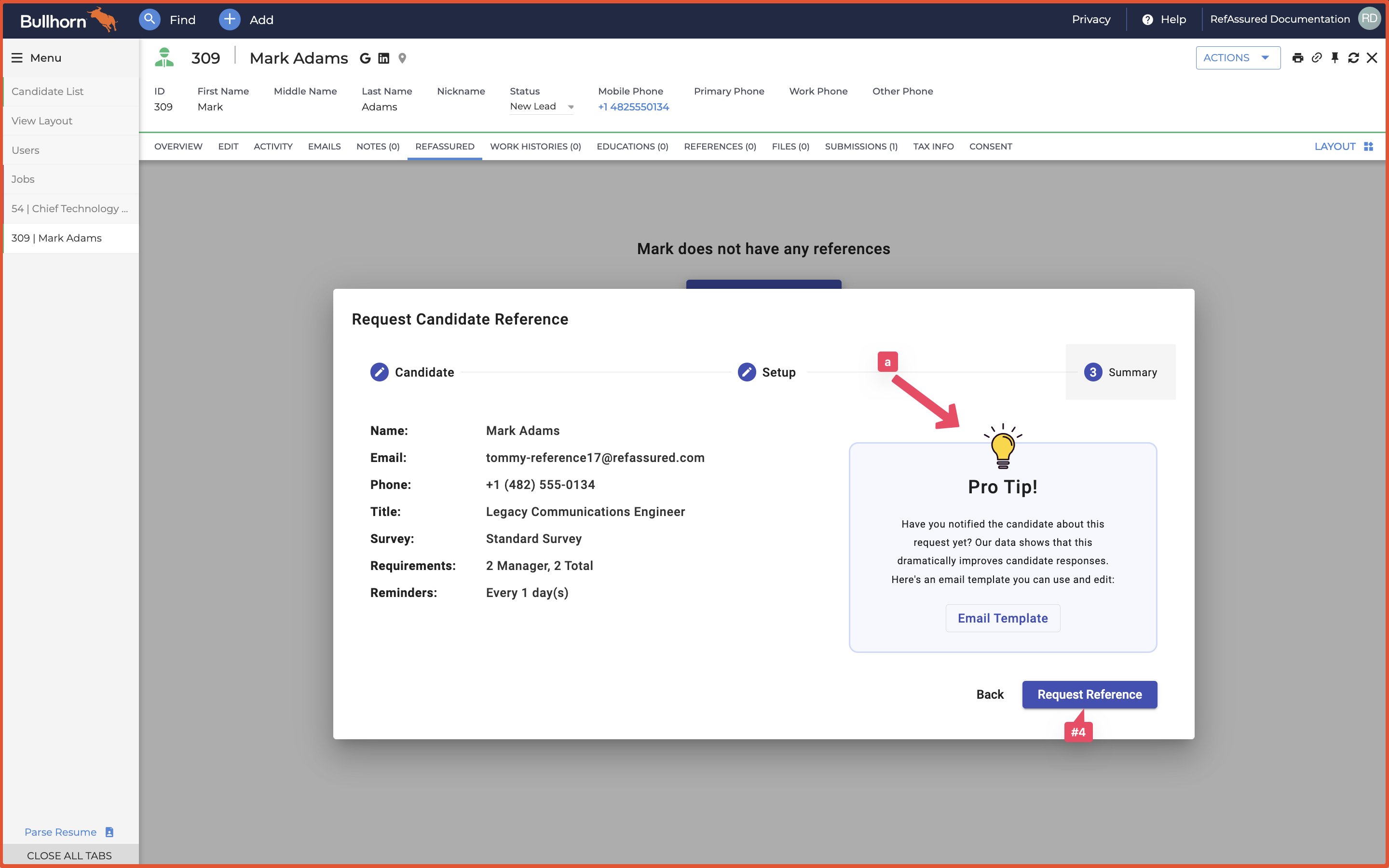Print the Mark Adams record

coord(1298,57)
